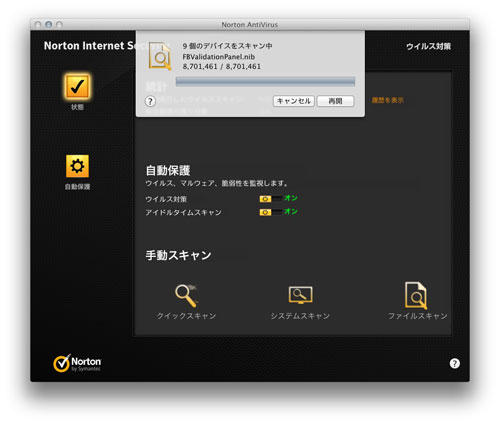Open the 自動保護 gear icon in sidebar

point(77,166)
